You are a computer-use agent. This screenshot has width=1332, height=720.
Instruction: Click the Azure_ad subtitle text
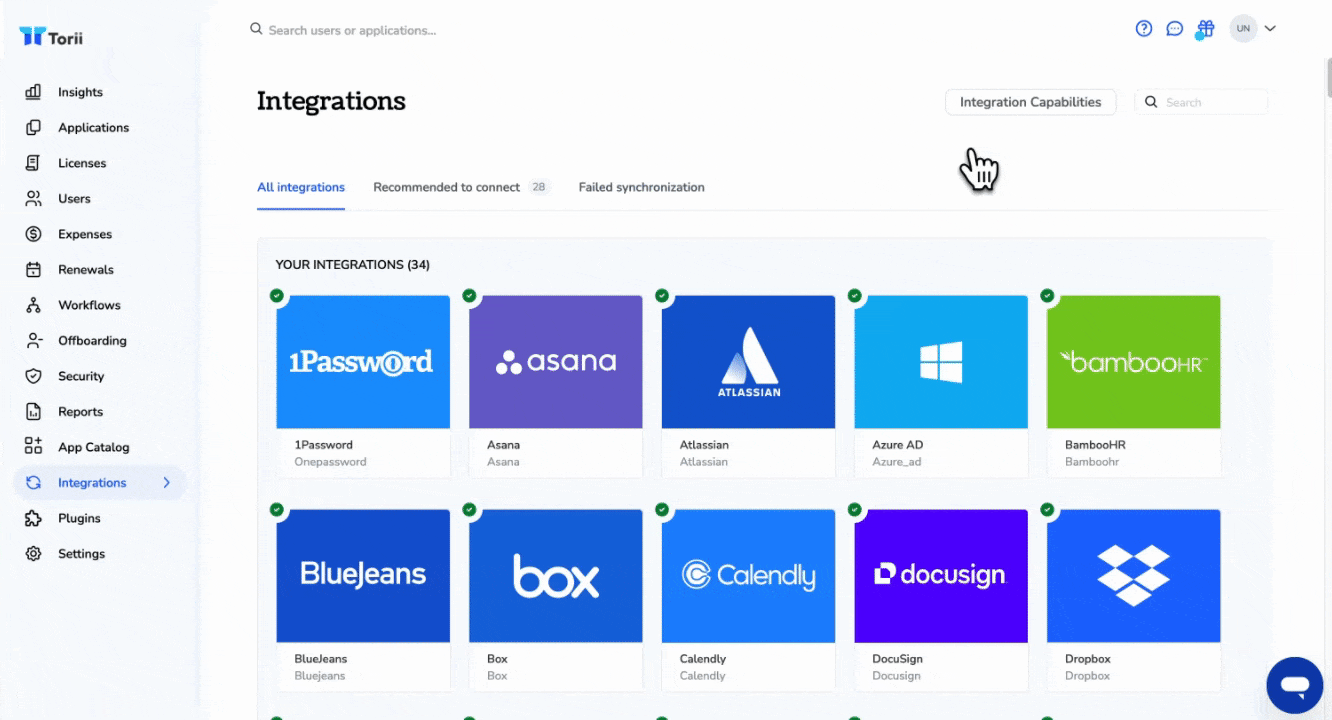pyautogui.click(x=896, y=462)
